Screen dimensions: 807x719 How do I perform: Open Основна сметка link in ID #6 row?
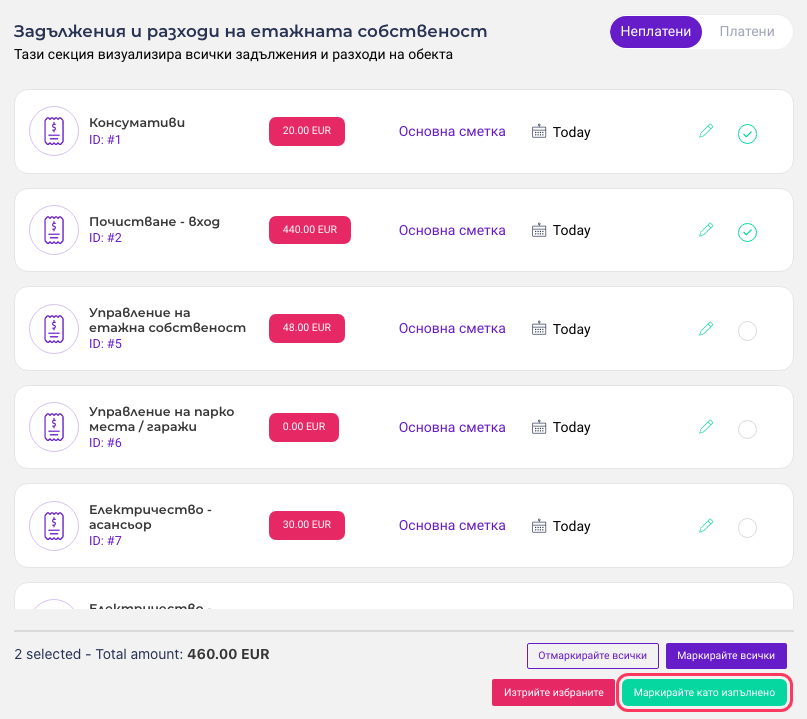click(452, 427)
